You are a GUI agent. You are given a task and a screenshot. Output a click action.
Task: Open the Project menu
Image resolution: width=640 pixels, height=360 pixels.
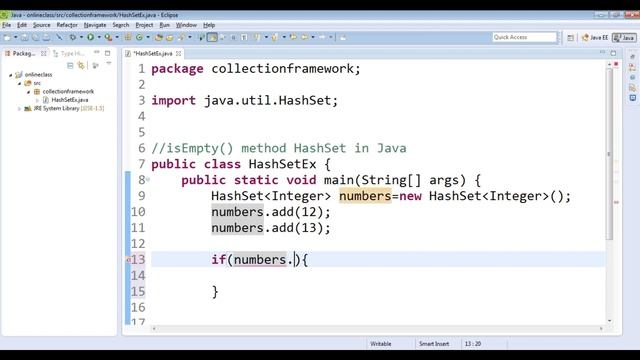click(144, 25)
